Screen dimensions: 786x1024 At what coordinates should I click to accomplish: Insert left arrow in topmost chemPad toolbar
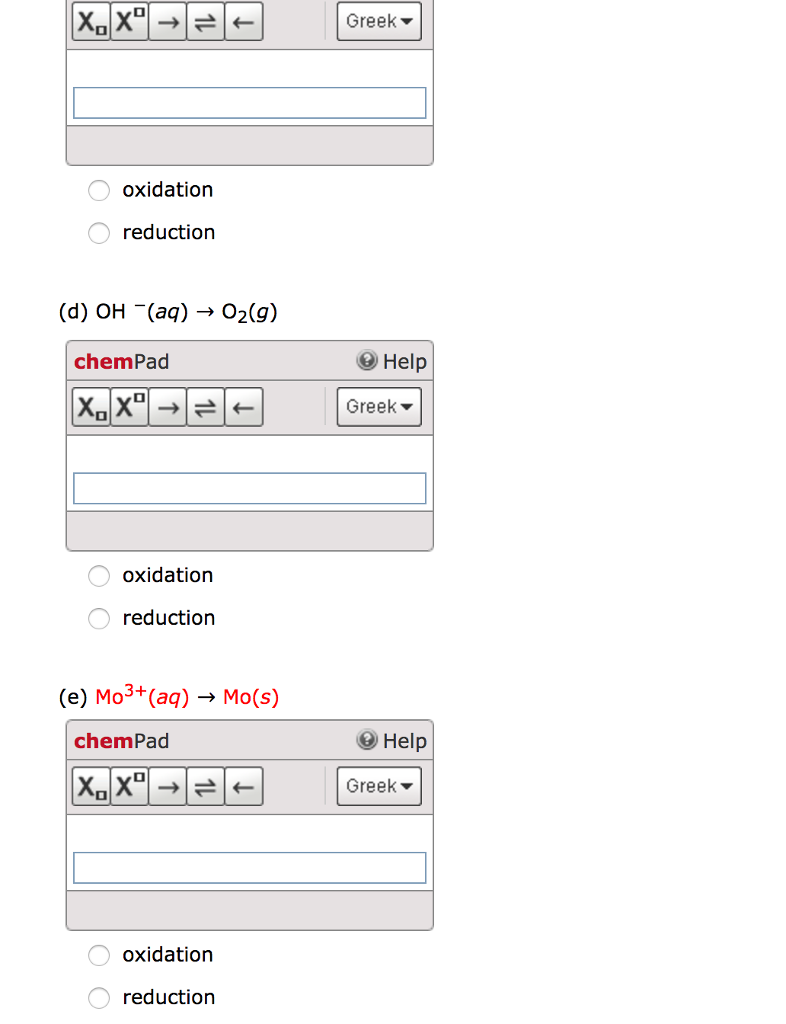(x=243, y=21)
